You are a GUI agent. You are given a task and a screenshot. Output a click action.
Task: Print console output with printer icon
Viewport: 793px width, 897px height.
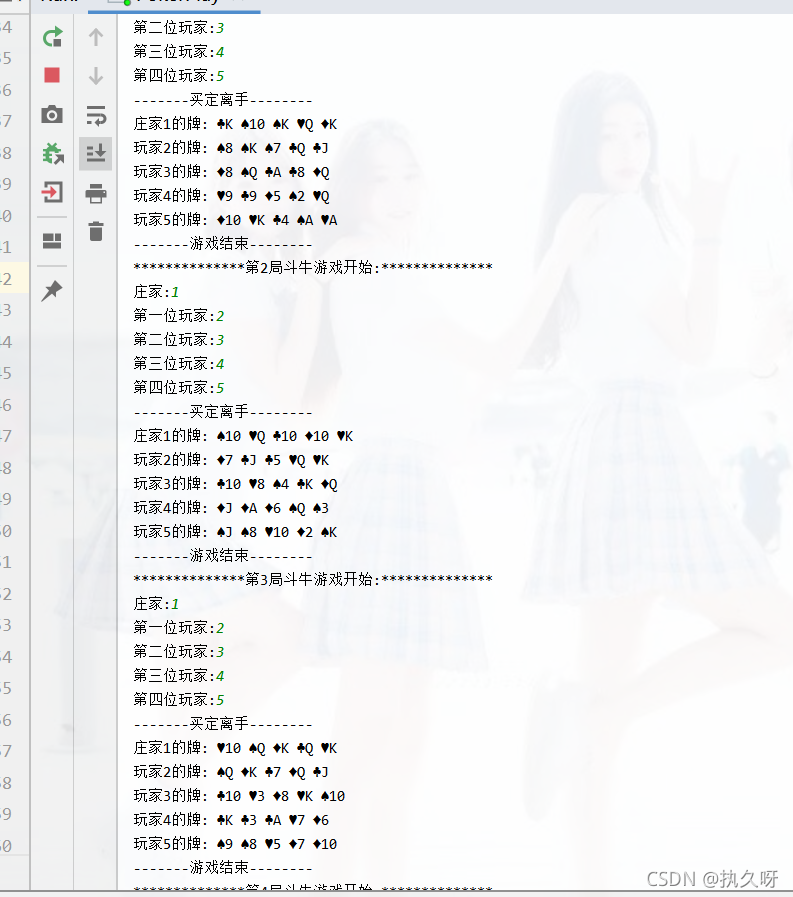(96, 193)
